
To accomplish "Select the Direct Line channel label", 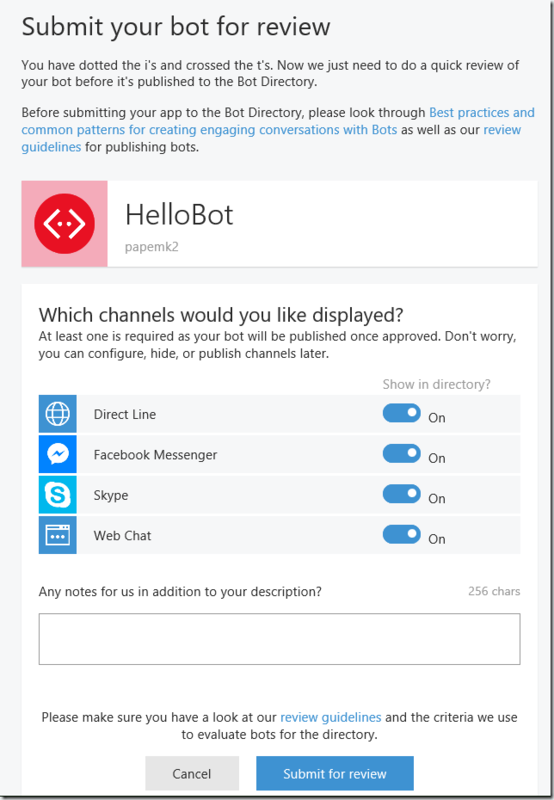I will coord(125,414).
